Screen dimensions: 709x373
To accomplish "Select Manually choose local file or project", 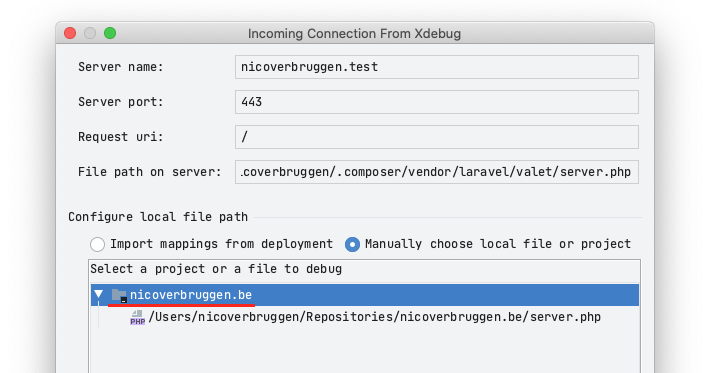I will pyautogui.click(x=352, y=244).
